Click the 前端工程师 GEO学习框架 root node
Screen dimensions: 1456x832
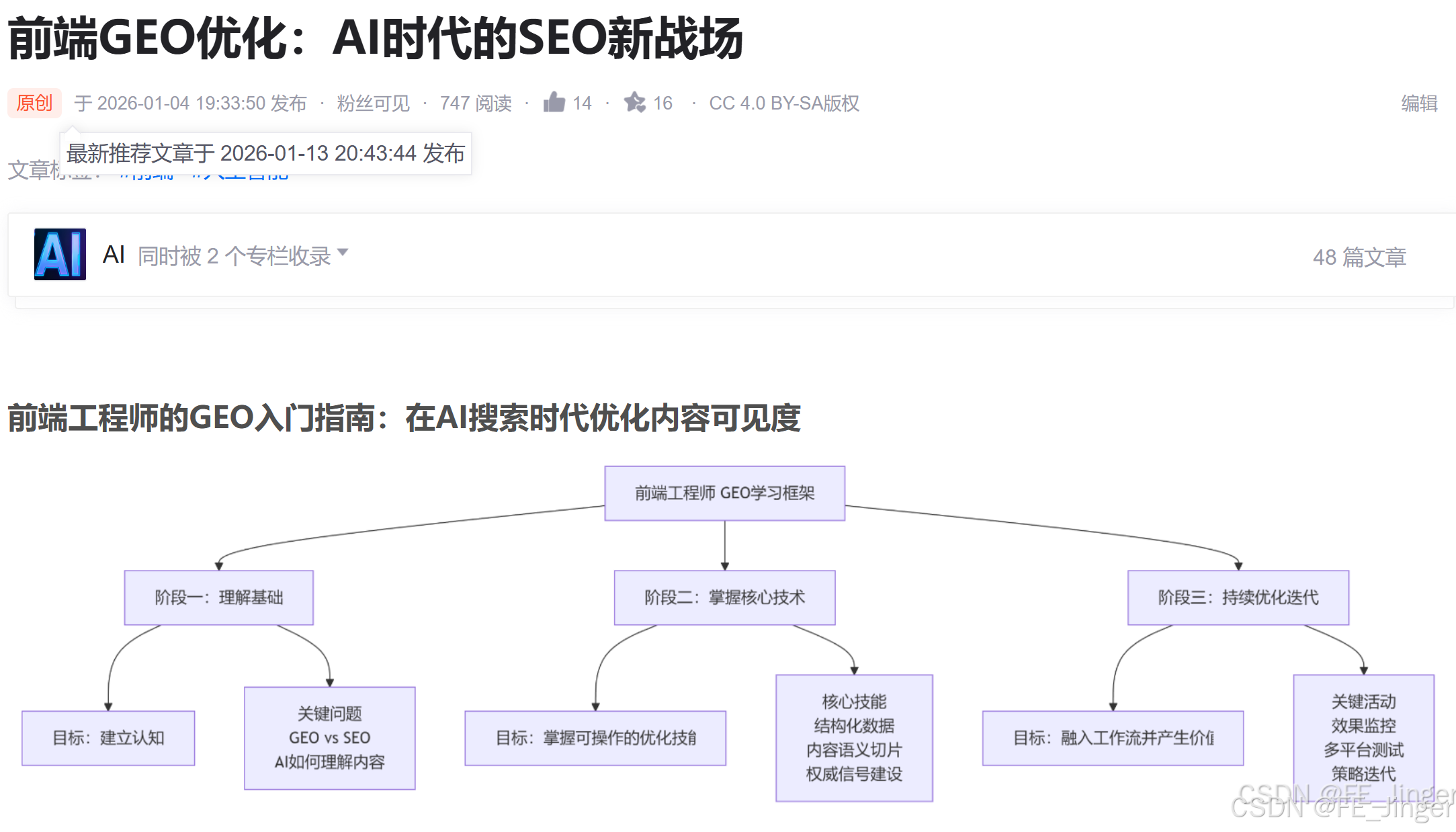(724, 493)
